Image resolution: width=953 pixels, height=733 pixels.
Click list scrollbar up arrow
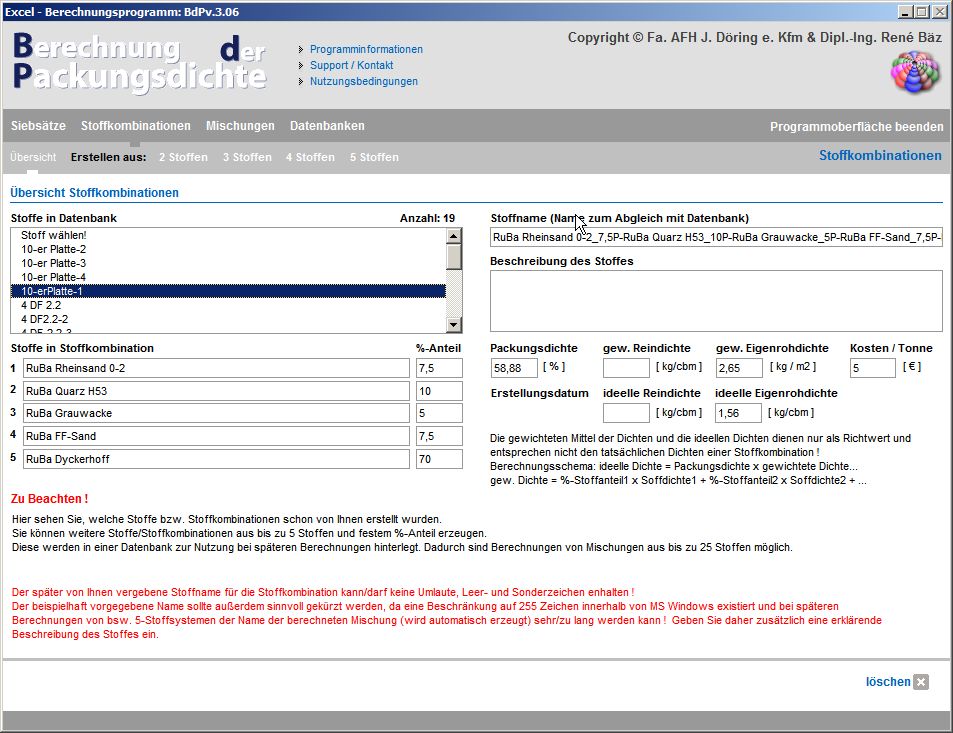click(x=453, y=236)
